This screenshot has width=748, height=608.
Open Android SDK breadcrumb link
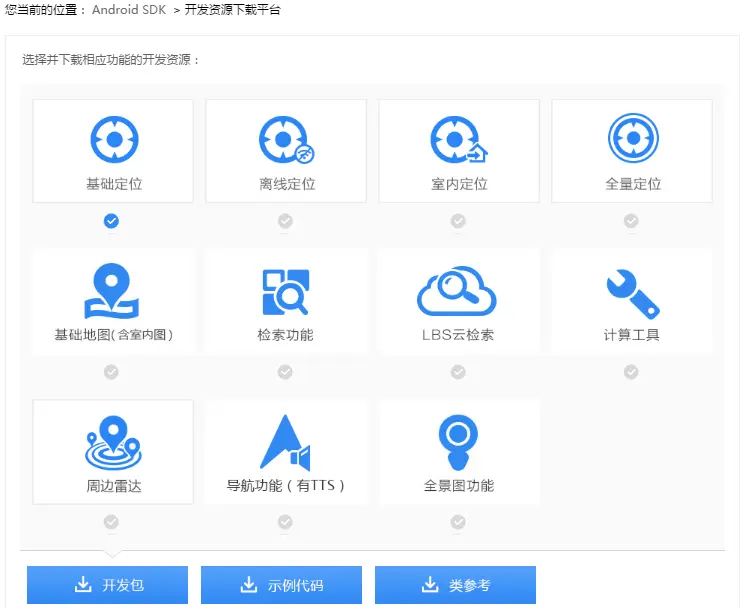pyautogui.click(x=129, y=10)
